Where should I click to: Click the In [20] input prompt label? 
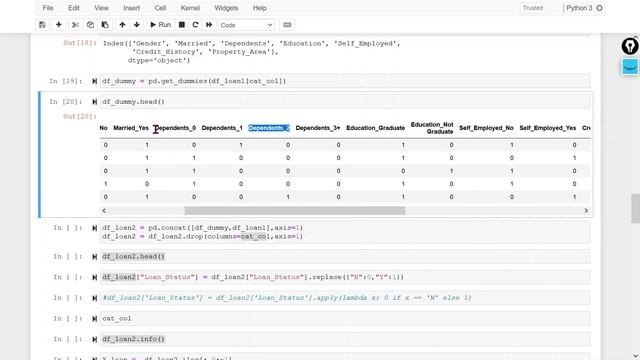point(66,102)
